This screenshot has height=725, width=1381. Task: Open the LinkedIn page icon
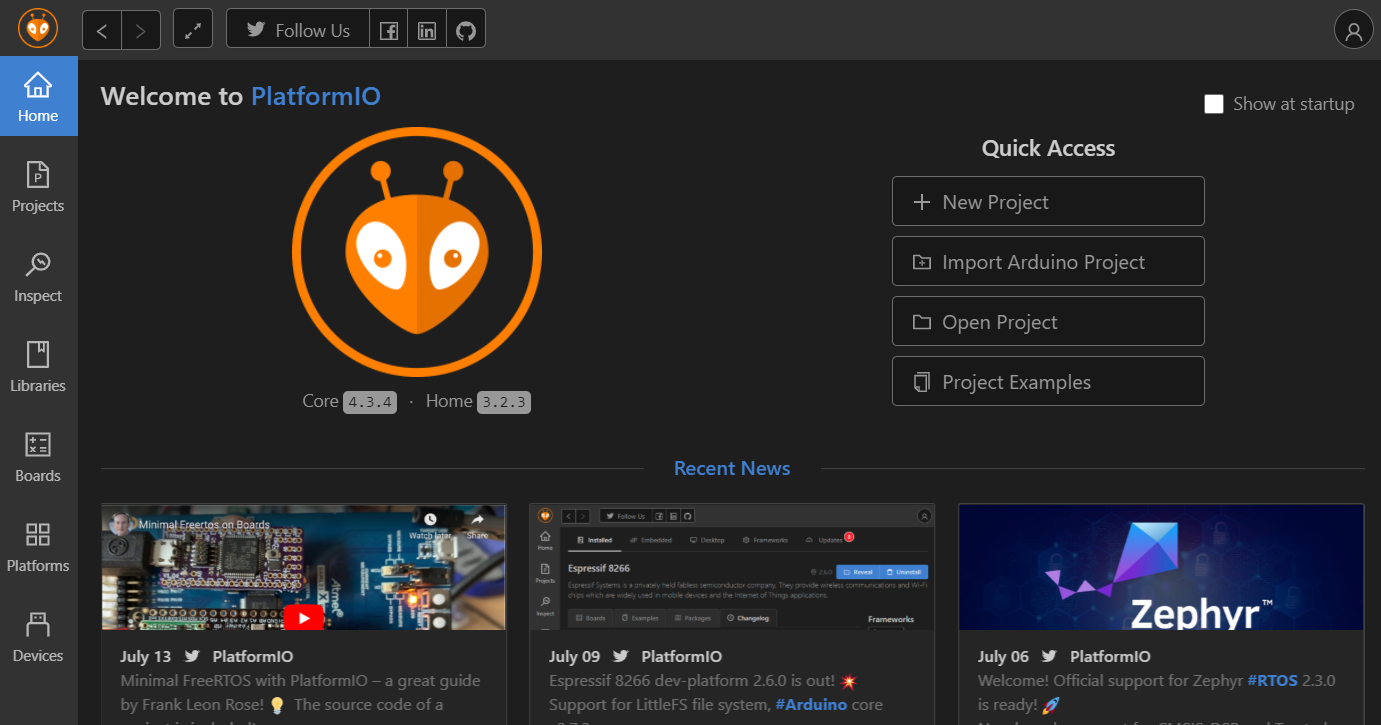(x=427, y=30)
